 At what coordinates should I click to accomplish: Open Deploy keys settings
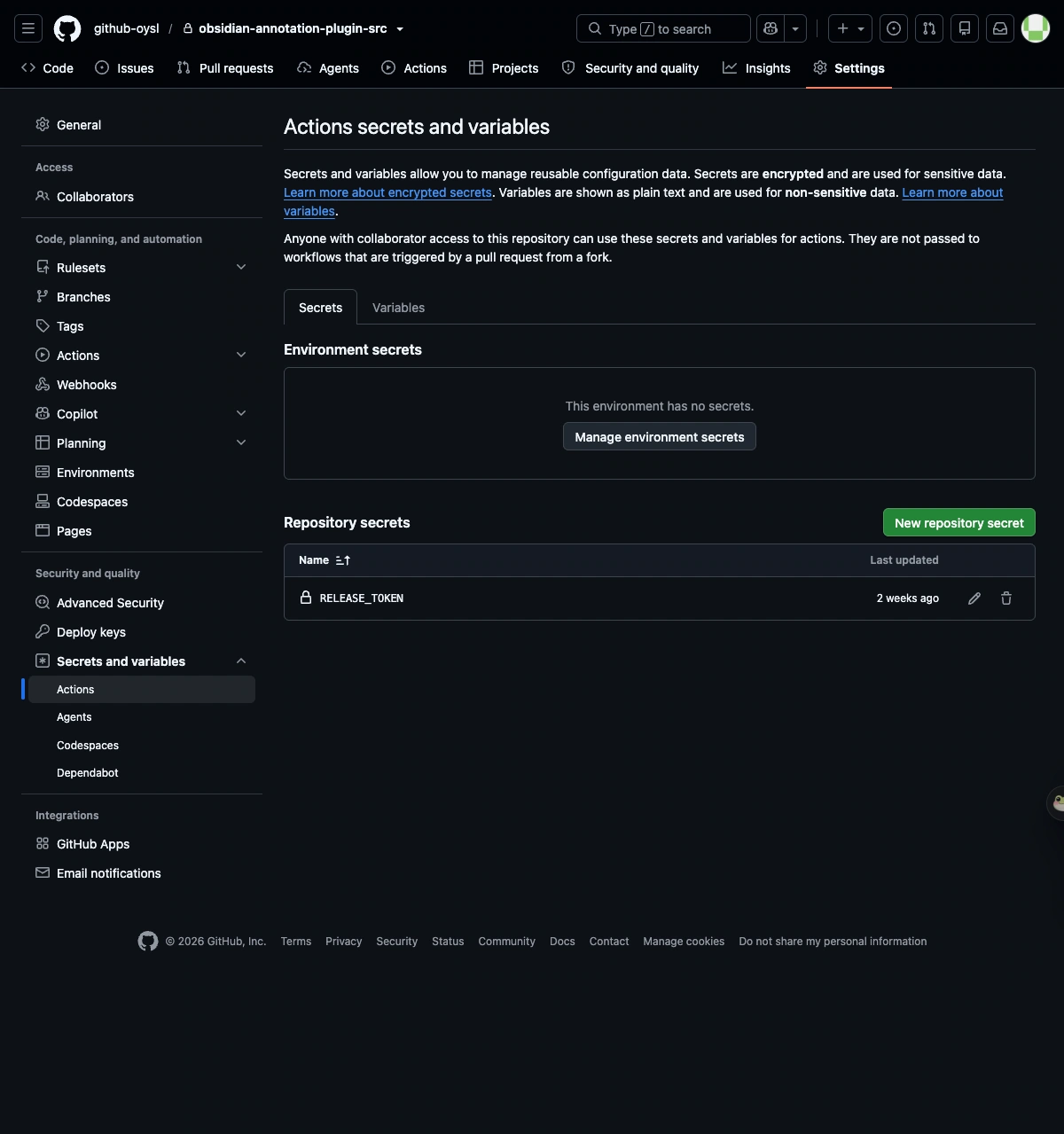pyautogui.click(x=142, y=632)
